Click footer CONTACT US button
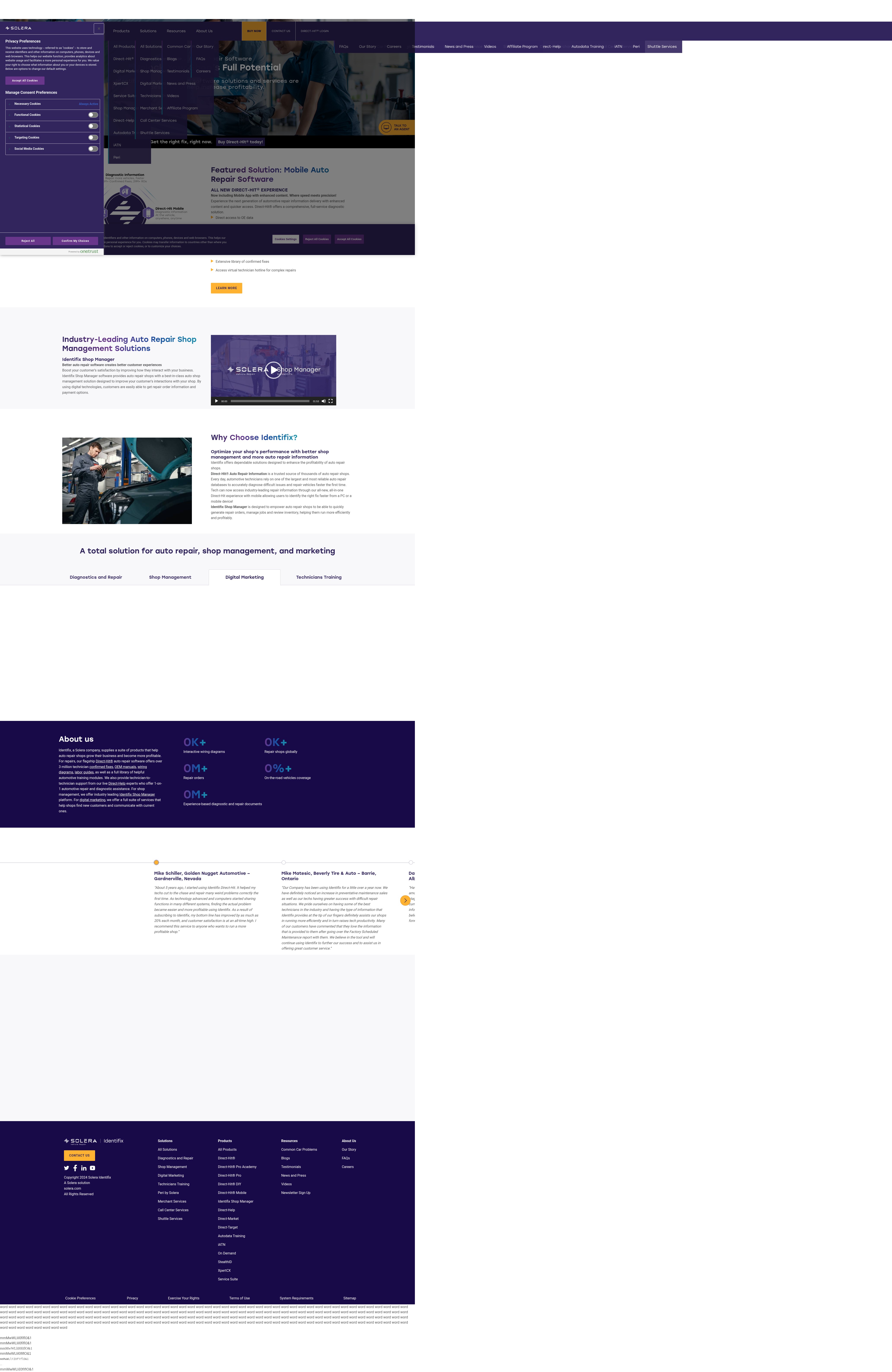This screenshot has width=892, height=1372. click(80, 1155)
